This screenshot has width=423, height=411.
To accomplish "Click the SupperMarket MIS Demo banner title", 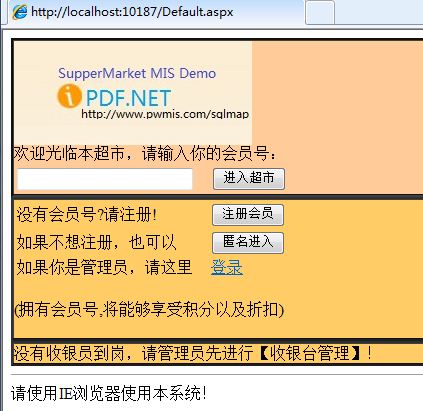I will (x=137, y=73).
